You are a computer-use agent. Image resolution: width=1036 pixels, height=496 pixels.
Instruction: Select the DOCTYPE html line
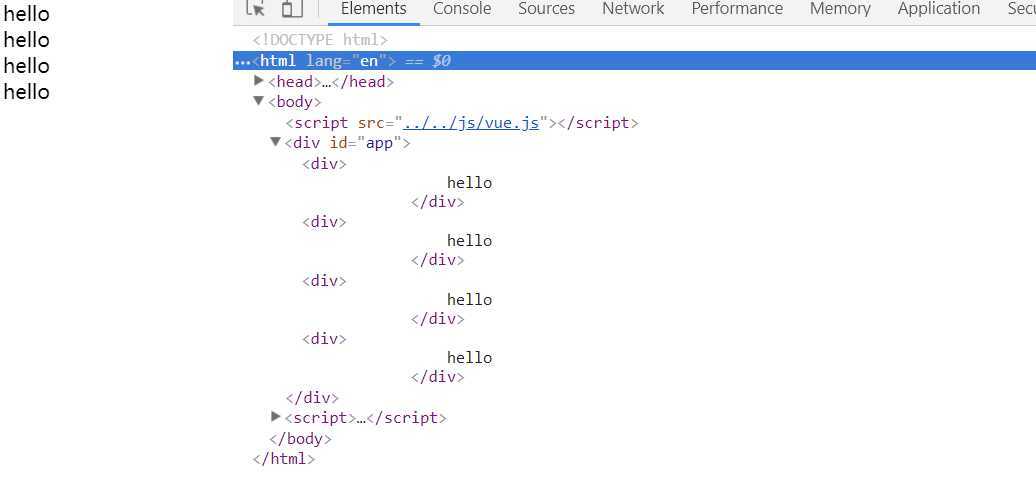tap(320, 40)
